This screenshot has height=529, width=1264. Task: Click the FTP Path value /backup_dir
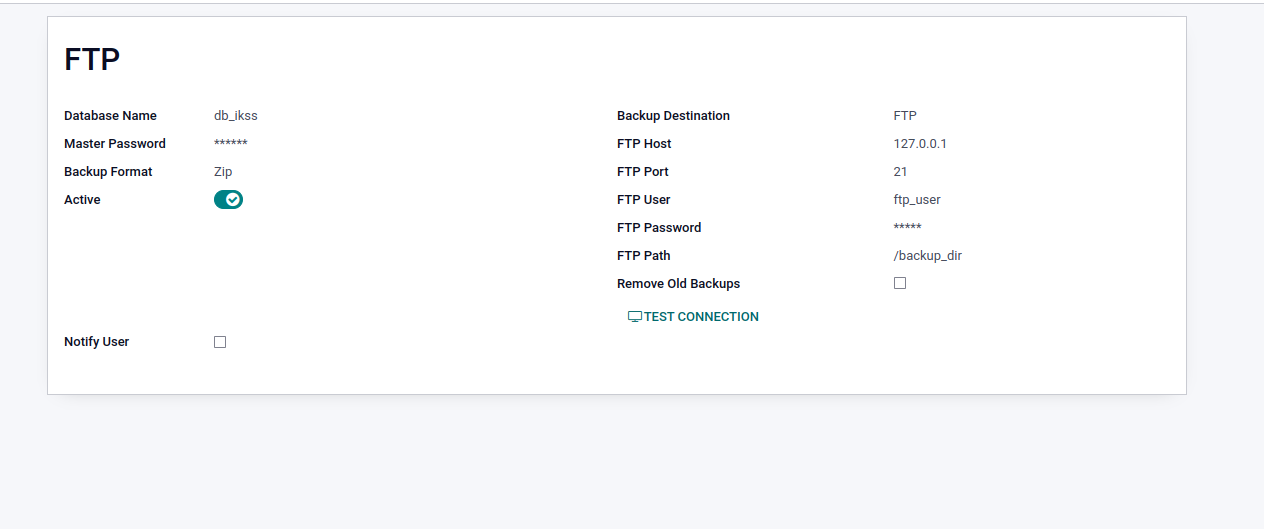tap(928, 256)
